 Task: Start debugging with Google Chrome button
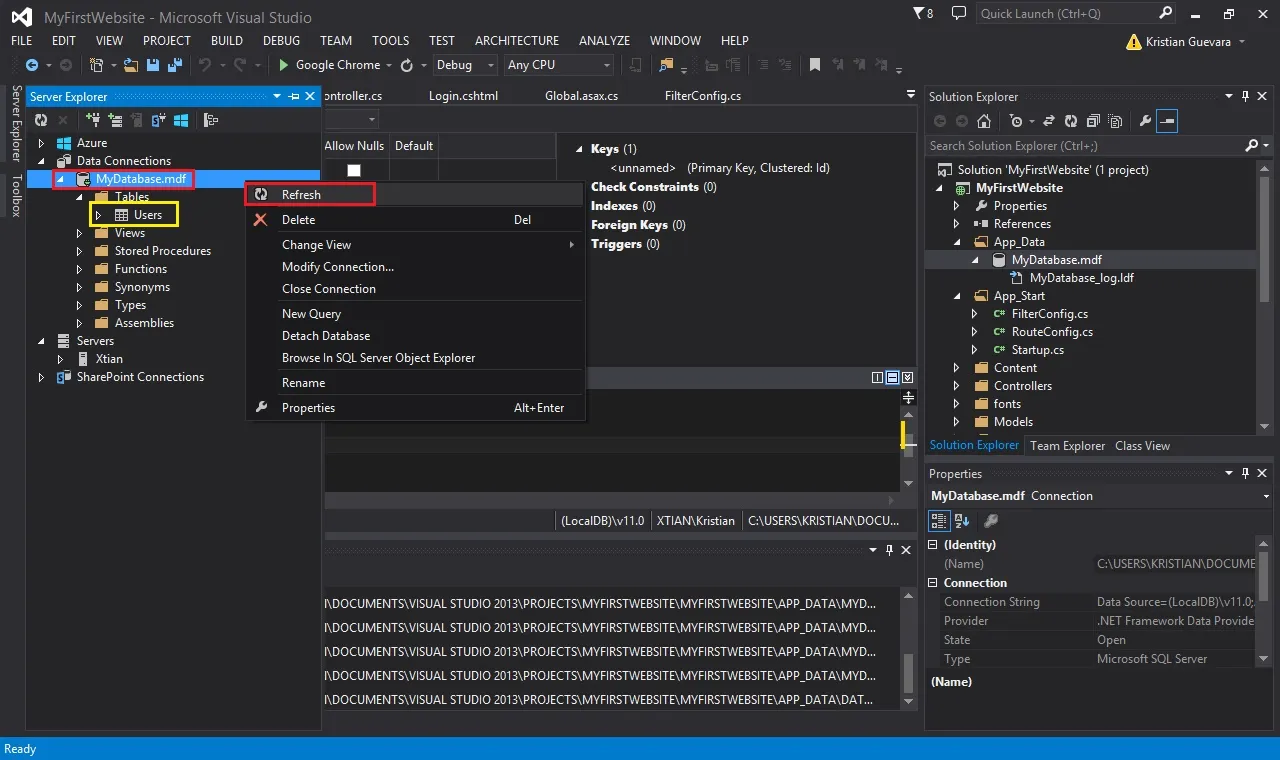coord(330,65)
